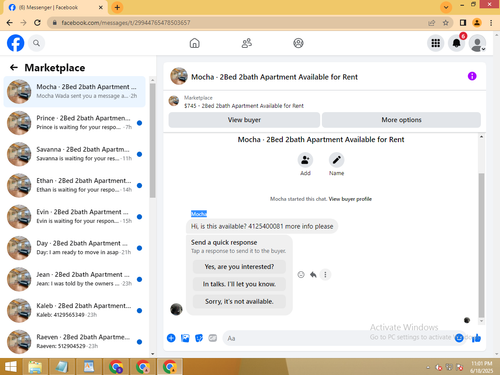This screenshot has height=375, width=500.
Task: Send quick response 'Yes, are you interested?'
Action: (239, 267)
